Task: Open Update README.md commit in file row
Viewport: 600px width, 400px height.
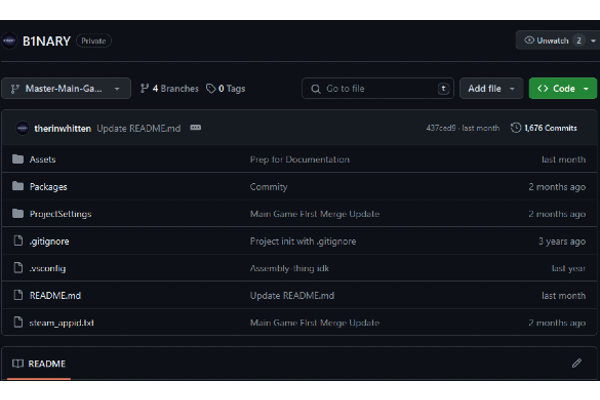Action: 292,296
